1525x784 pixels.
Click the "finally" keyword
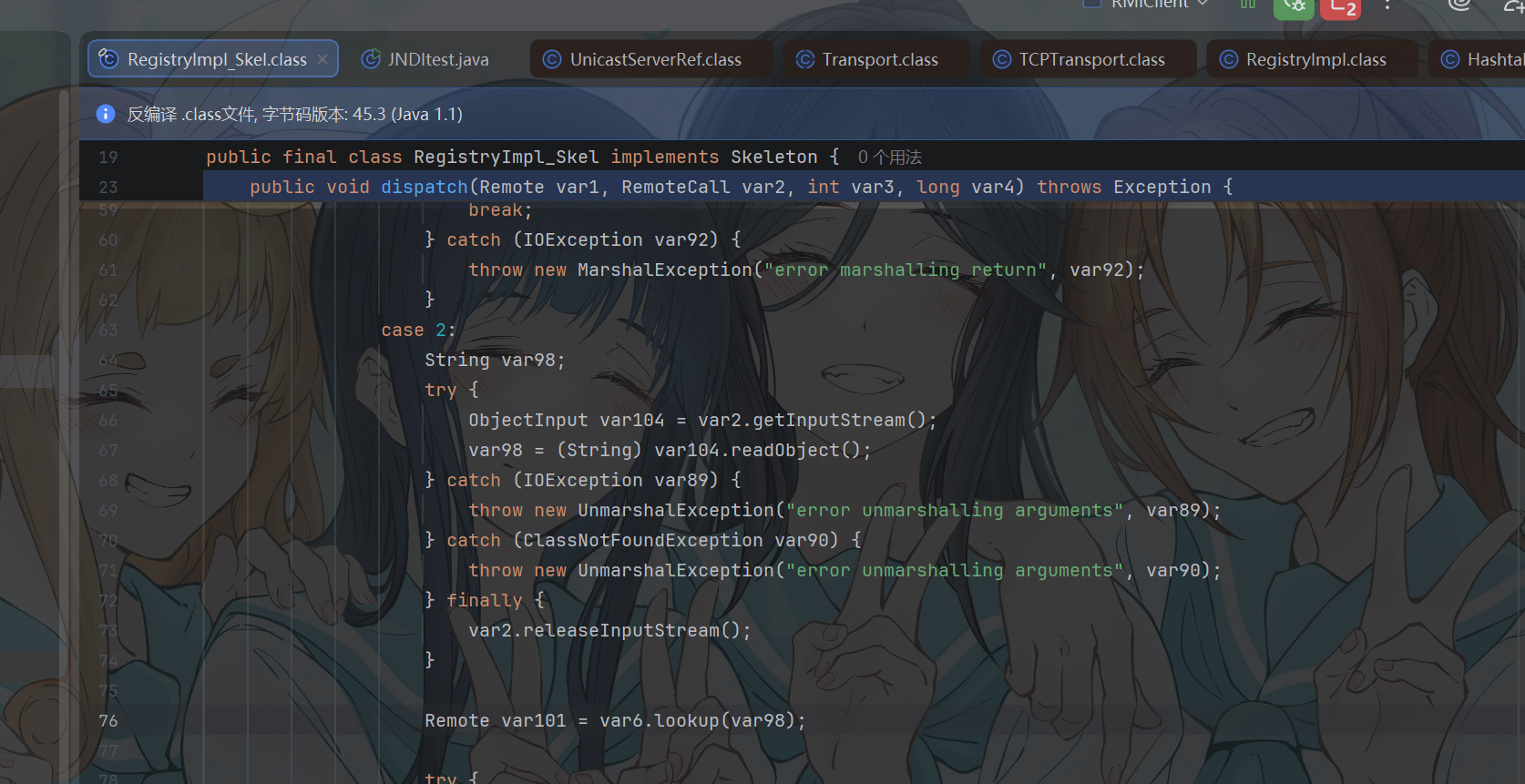pyautogui.click(x=485, y=601)
